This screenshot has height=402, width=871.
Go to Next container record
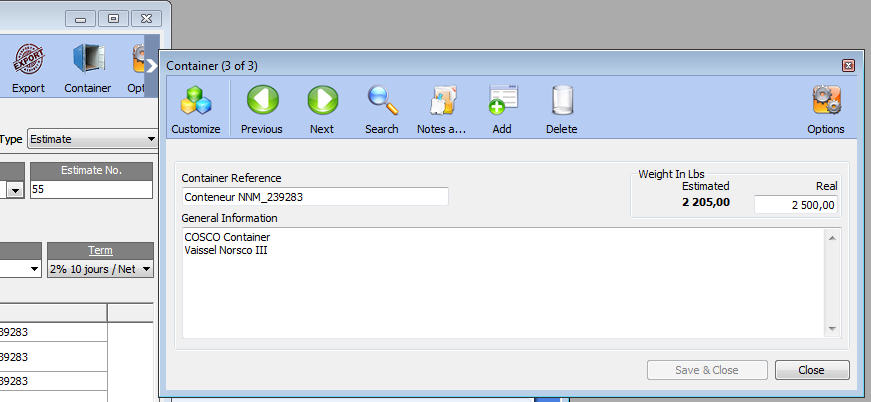[x=322, y=109]
